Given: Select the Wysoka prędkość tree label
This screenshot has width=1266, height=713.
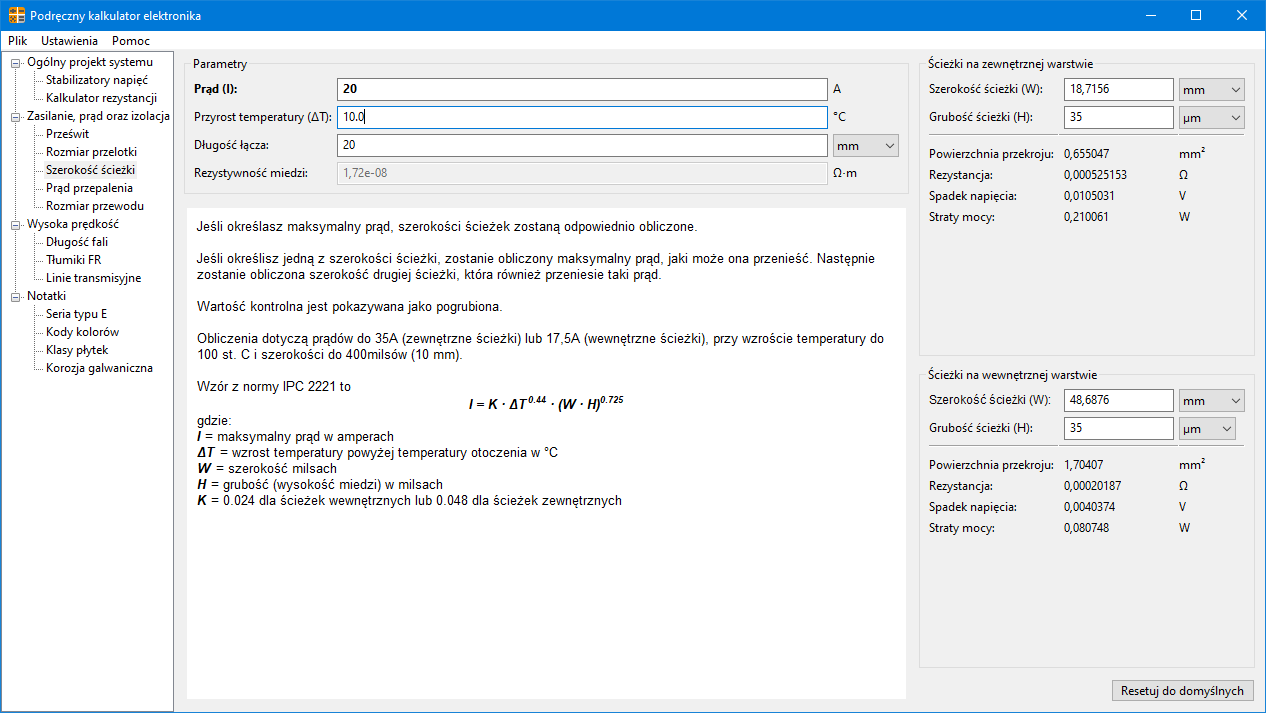Looking at the screenshot, I should click(x=73, y=224).
